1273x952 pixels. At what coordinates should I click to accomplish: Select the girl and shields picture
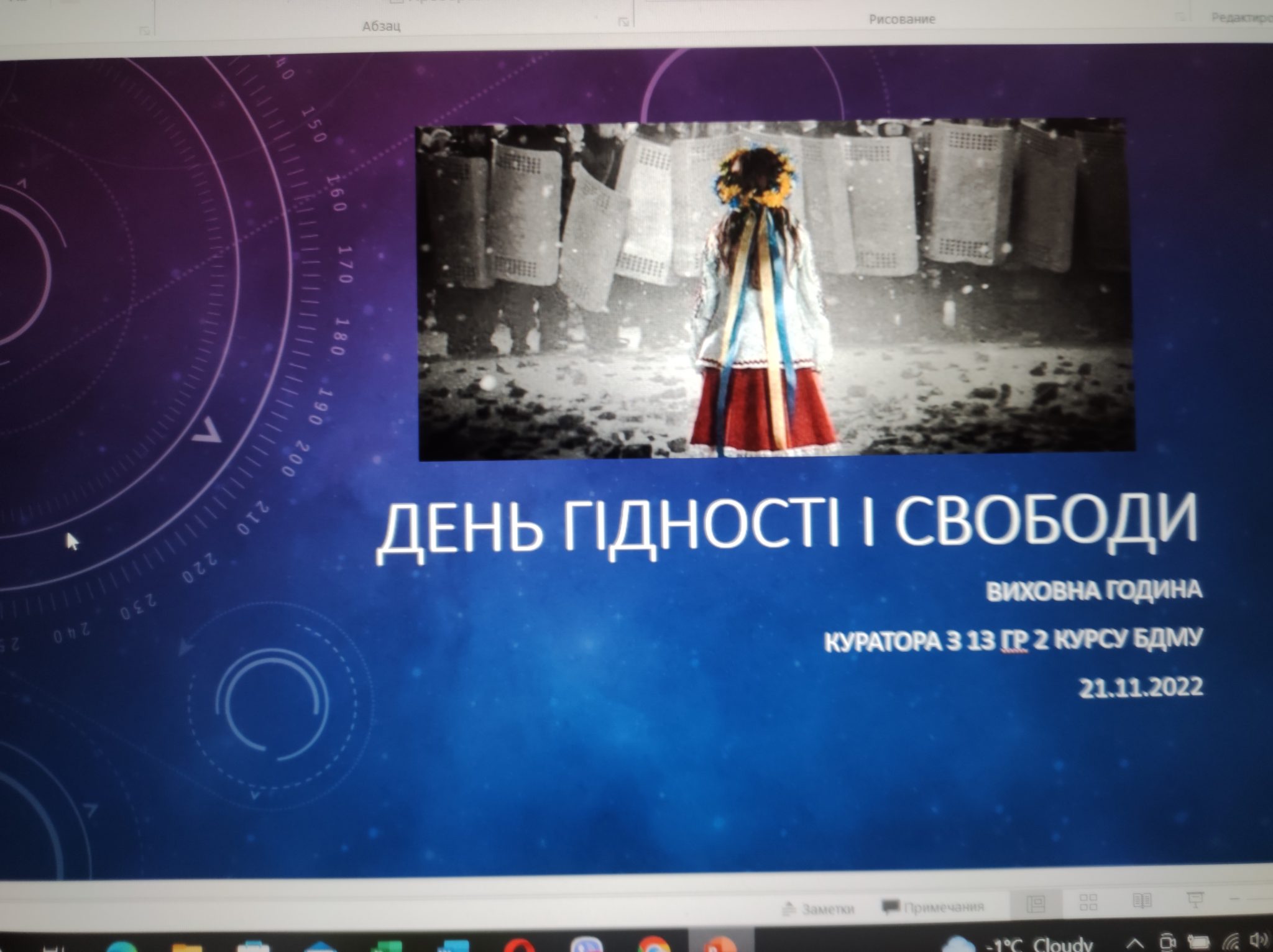[x=774, y=289]
